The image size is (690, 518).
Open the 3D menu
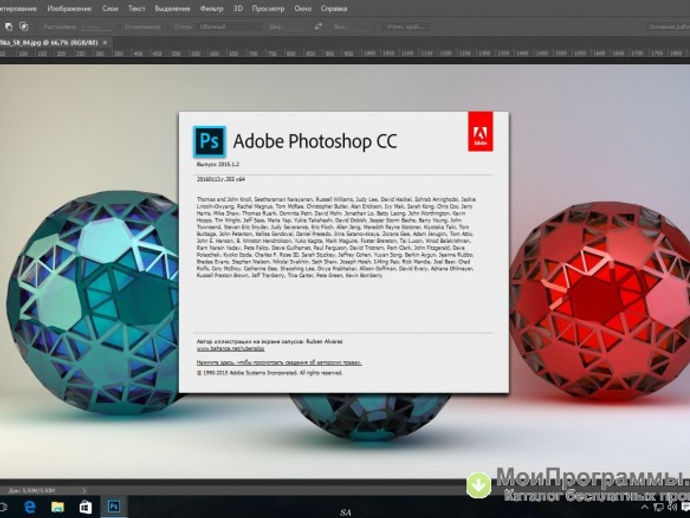tap(238, 8)
